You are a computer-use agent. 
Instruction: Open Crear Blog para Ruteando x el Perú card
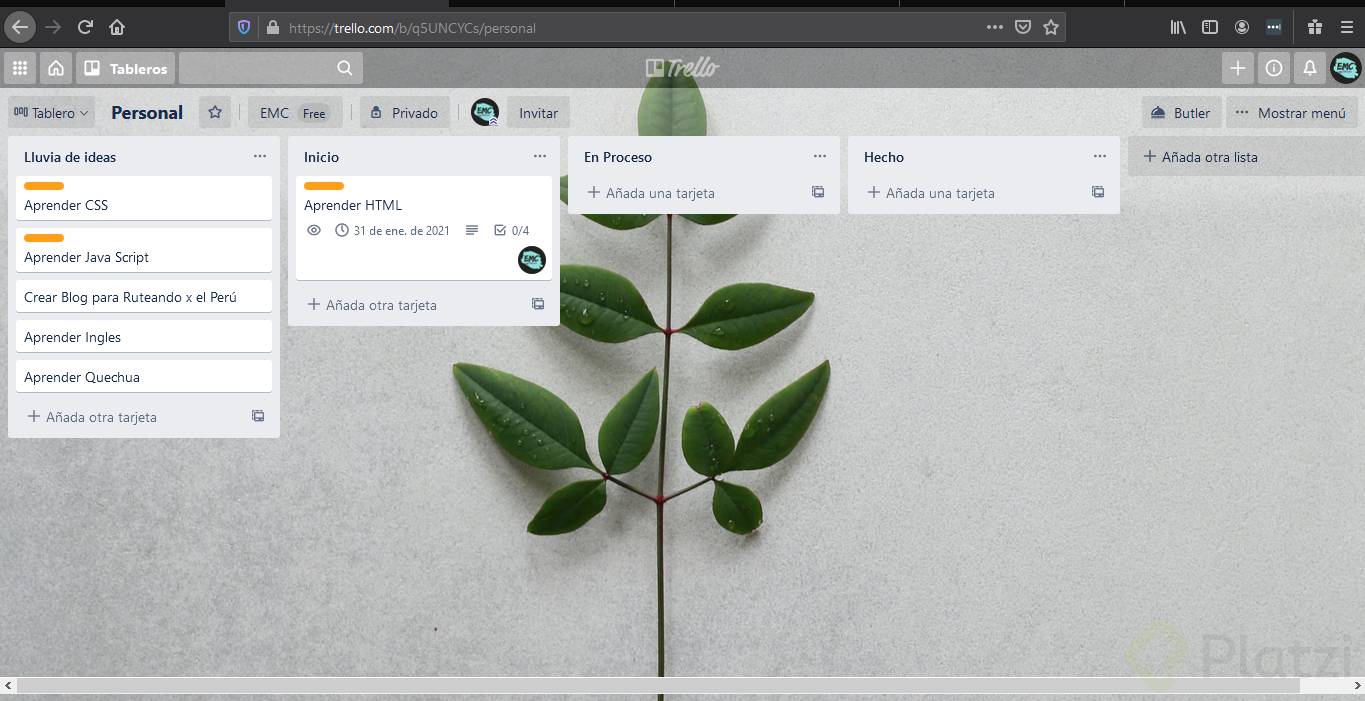point(144,297)
